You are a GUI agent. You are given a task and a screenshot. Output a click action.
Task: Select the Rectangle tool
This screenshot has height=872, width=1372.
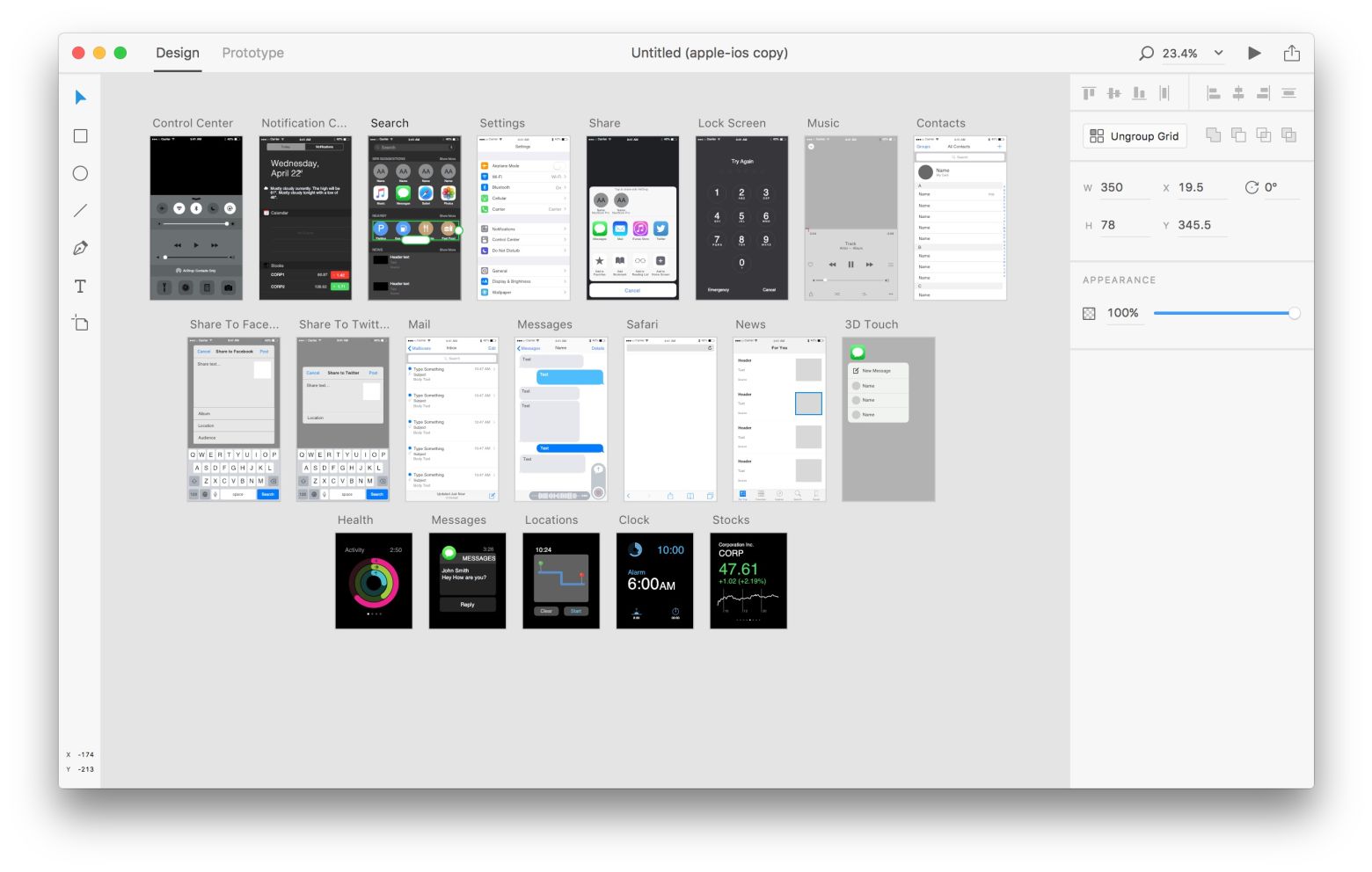tap(80, 136)
